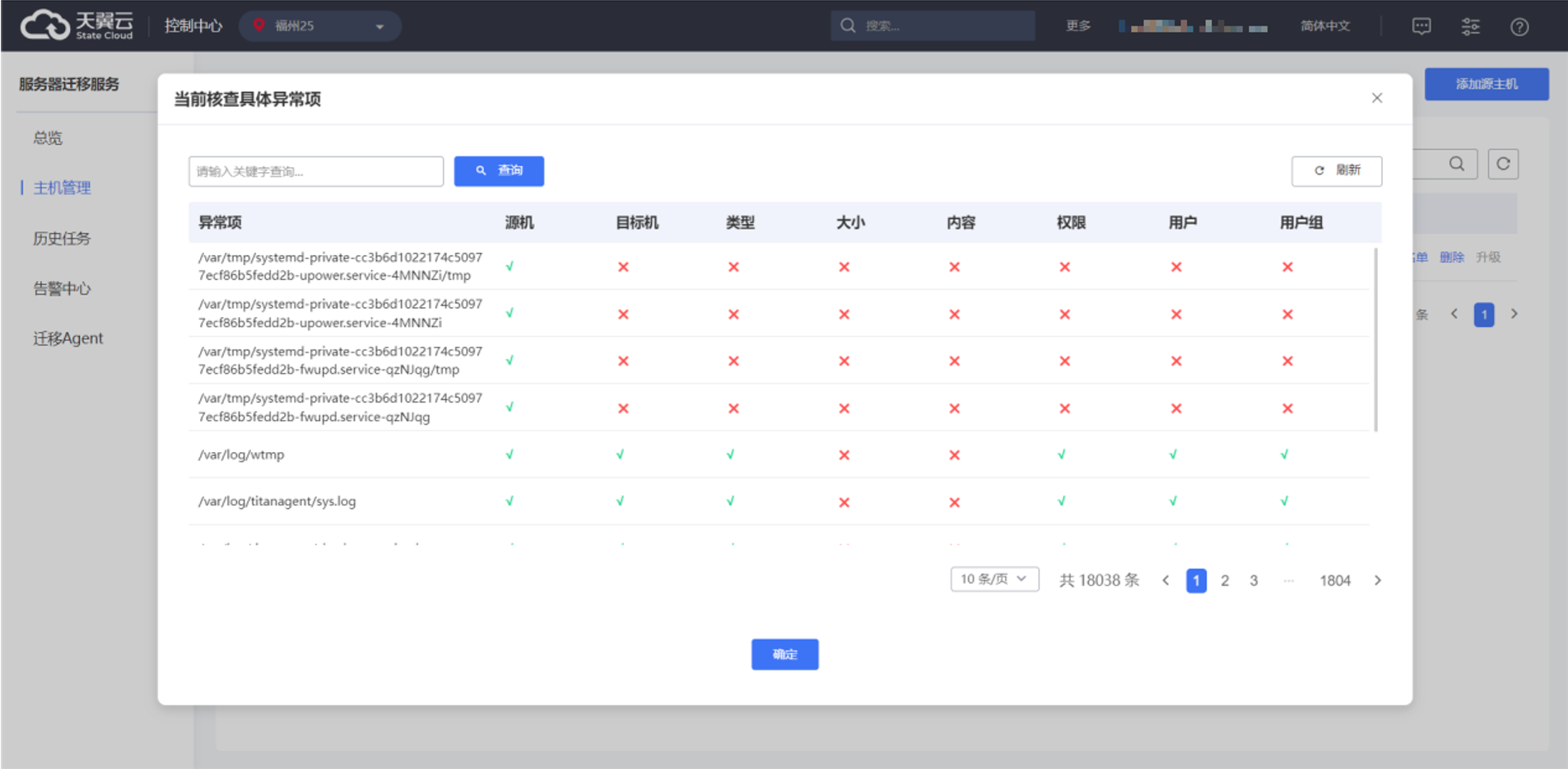Click the 内容 column header
Image resolution: width=1568 pixels, height=769 pixels.
click(x=961, y=222)
